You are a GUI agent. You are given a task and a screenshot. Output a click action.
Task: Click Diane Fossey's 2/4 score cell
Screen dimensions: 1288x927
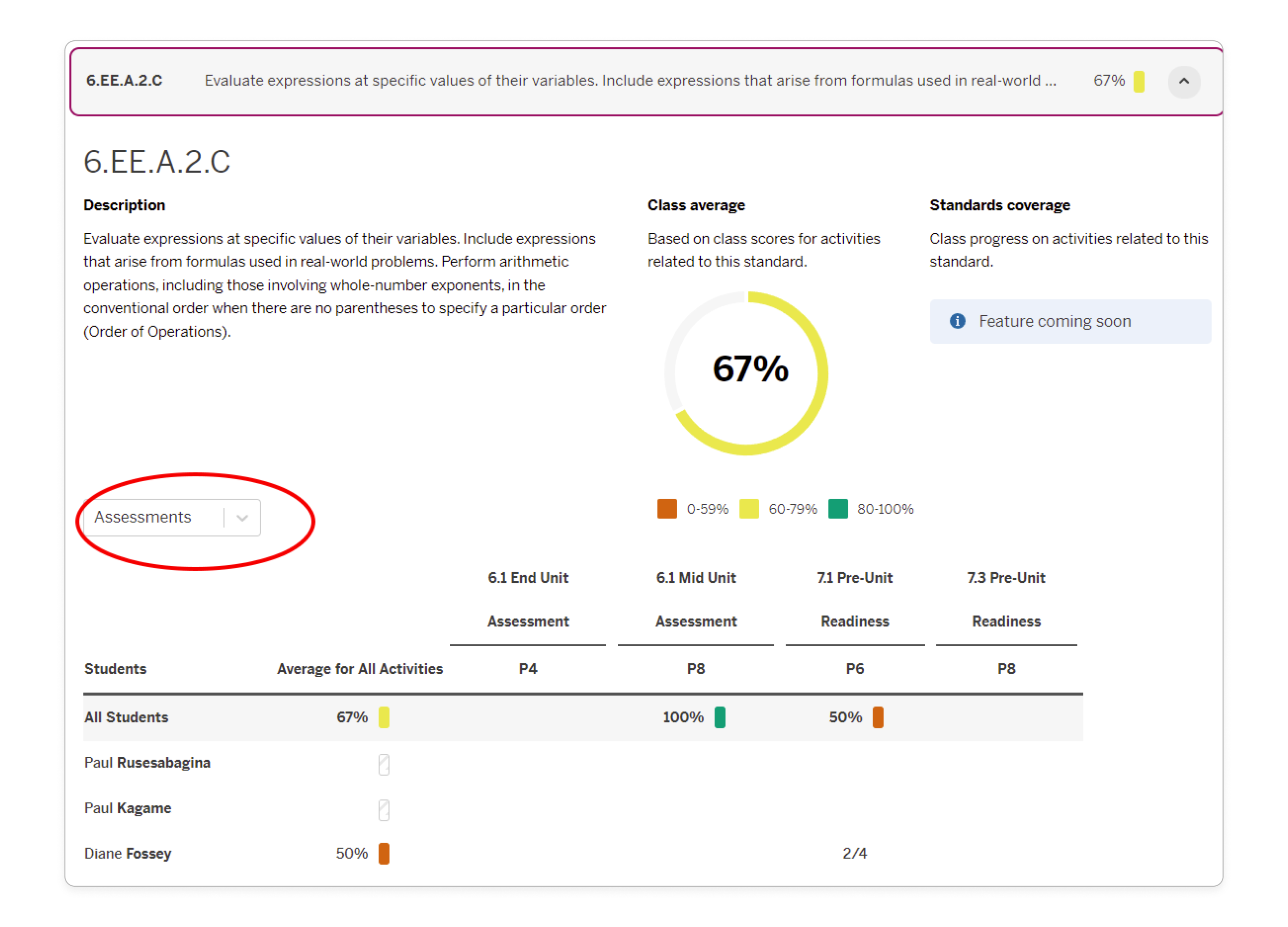click(x=855, y=853)
